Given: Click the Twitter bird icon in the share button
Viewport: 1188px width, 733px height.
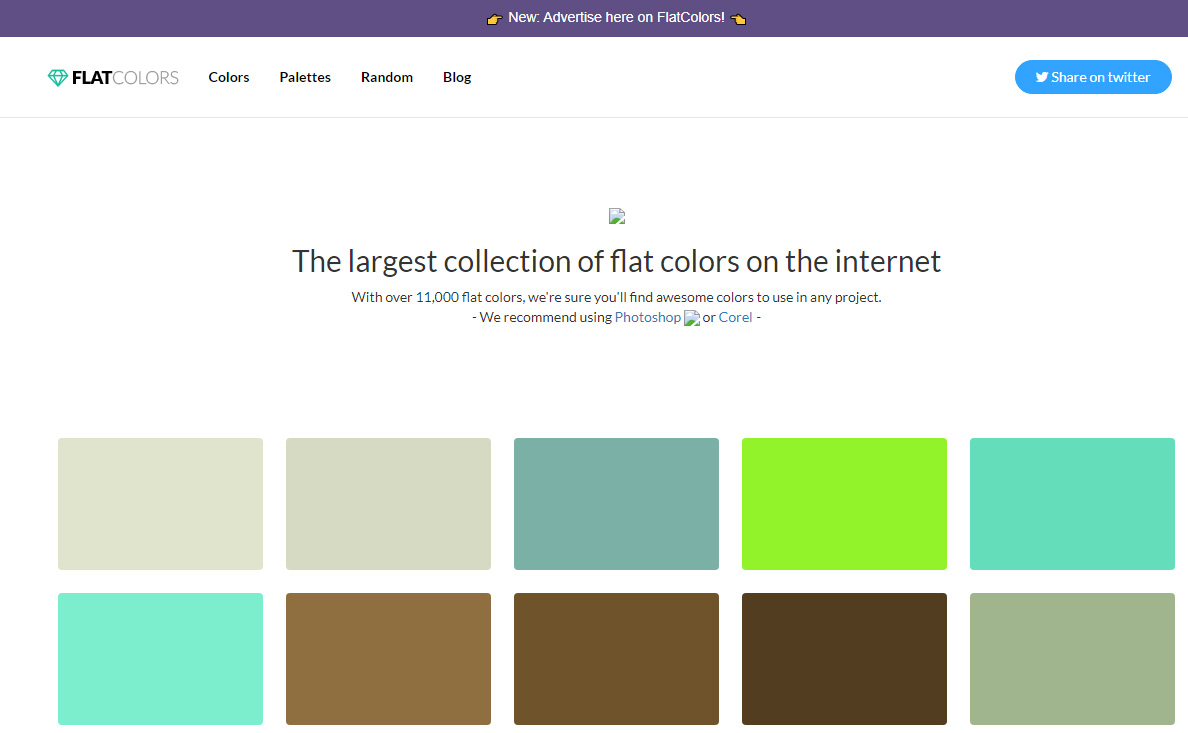Looking at the screenshot, I should point(1042,77).
